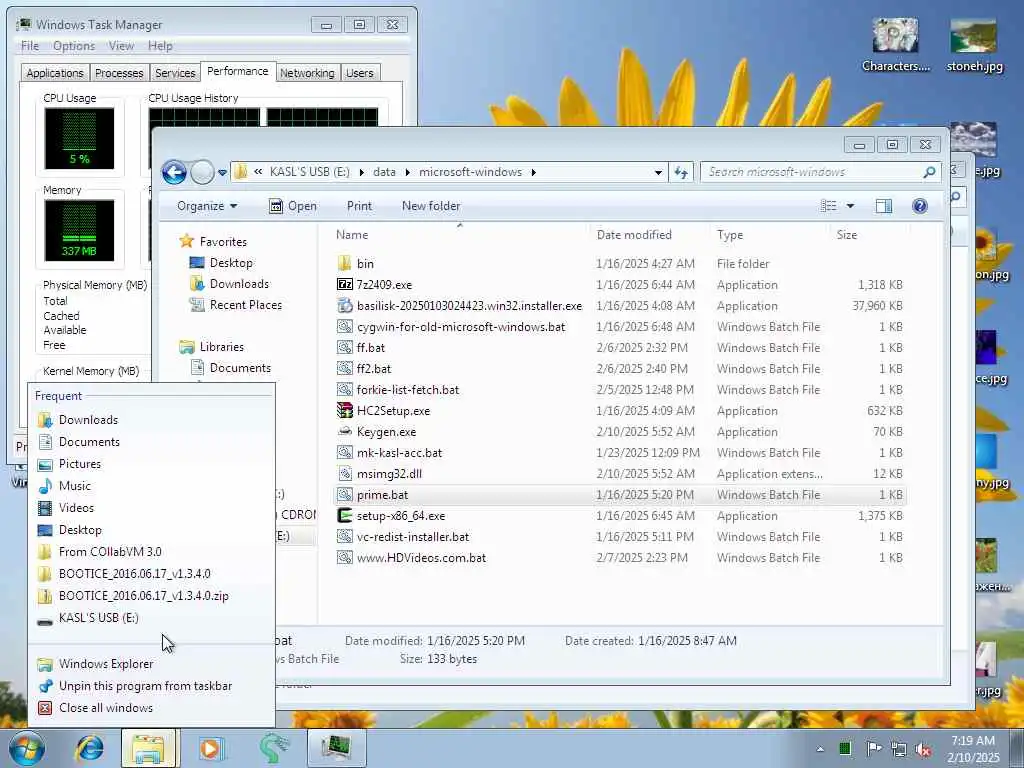The width and height of the screenshot is (1024, 768).
Task: Click the Type column header
Action: [x=729, y=234]
